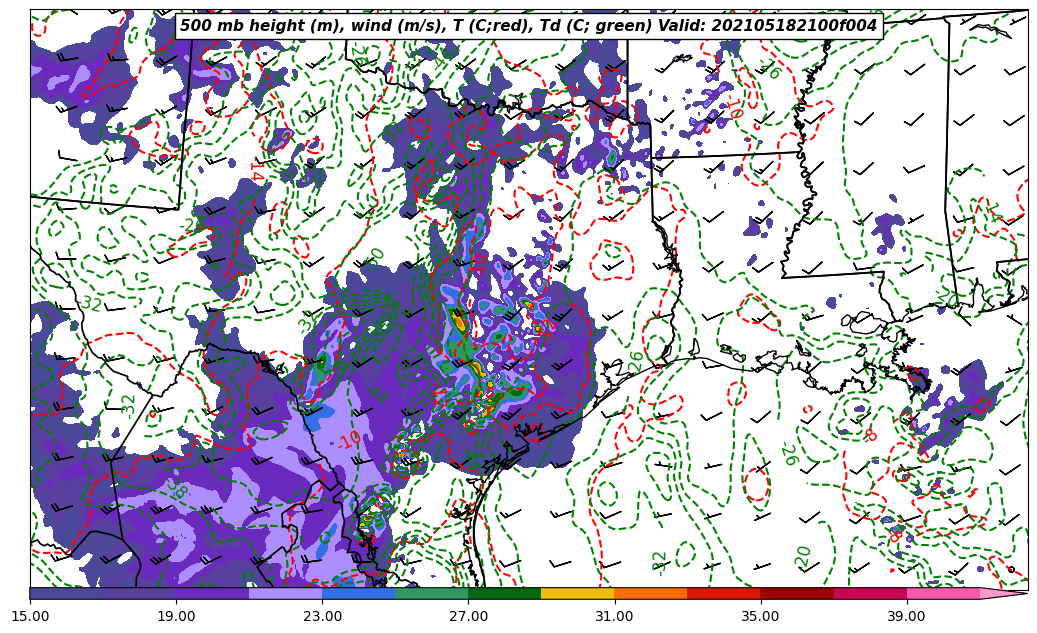The height and width of the screenshot is (633, 1037).
Task: Select the teal green colorbar segment
Action: click(432, 593)
